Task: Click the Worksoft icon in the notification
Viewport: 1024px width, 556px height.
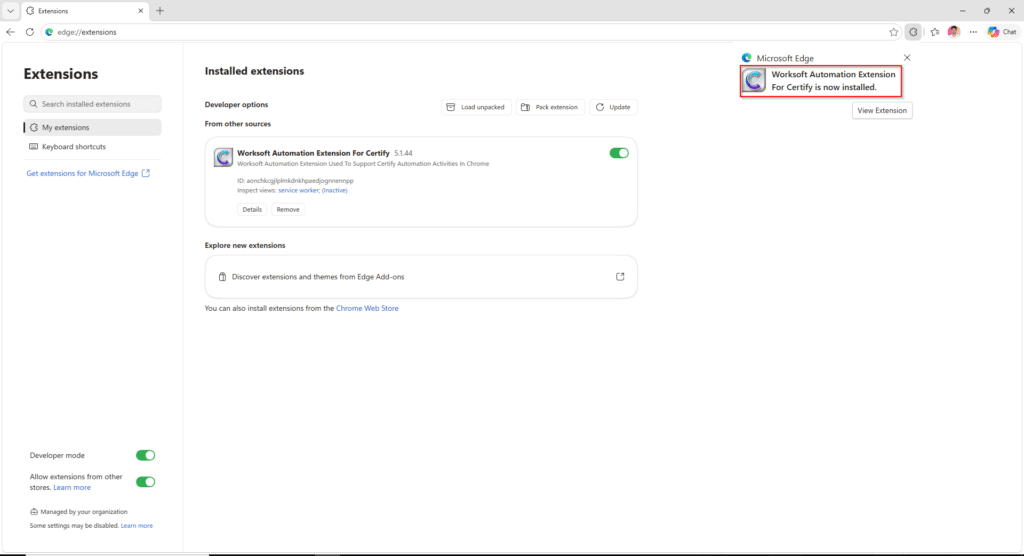Action: (x=754, y=80)
